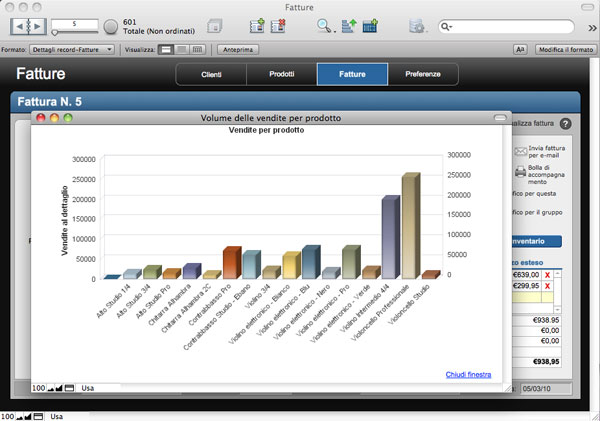600x421 pixels.
Task: Click the help question mark icon
Action: pyautogui.click(x=566, y=124)
